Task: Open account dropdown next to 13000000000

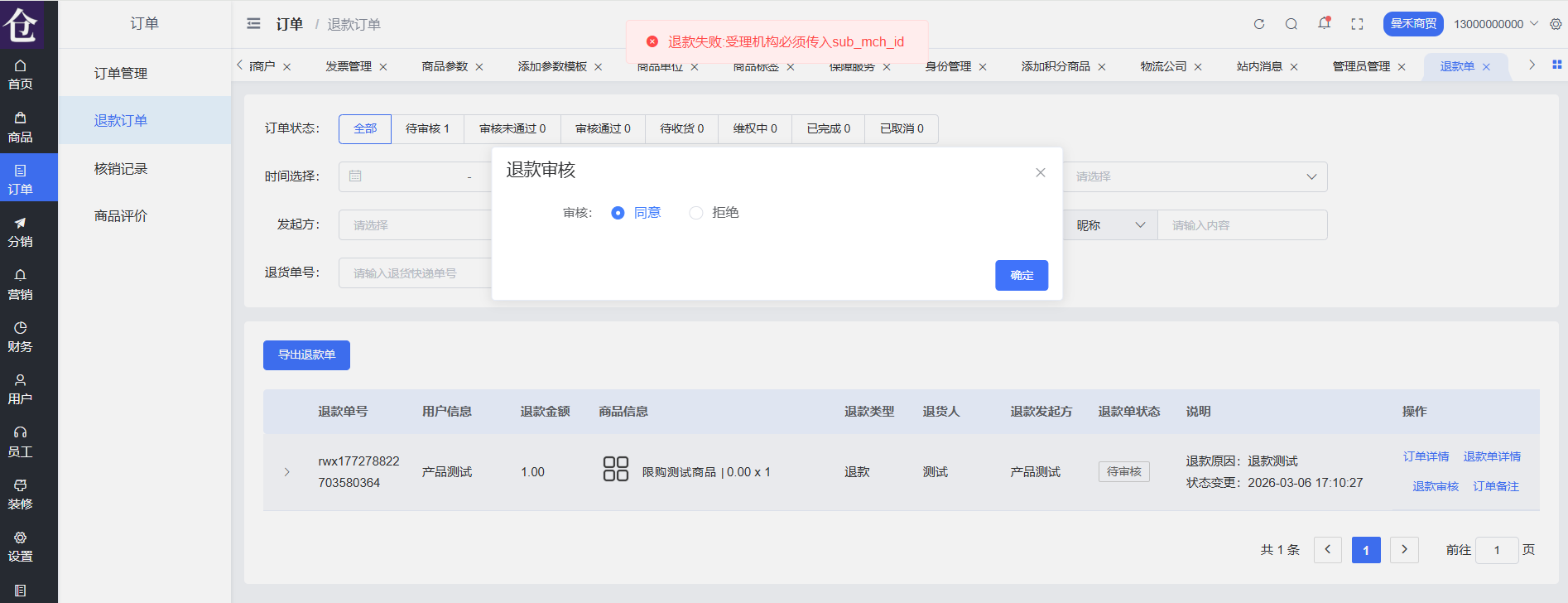Action: 1534,24
